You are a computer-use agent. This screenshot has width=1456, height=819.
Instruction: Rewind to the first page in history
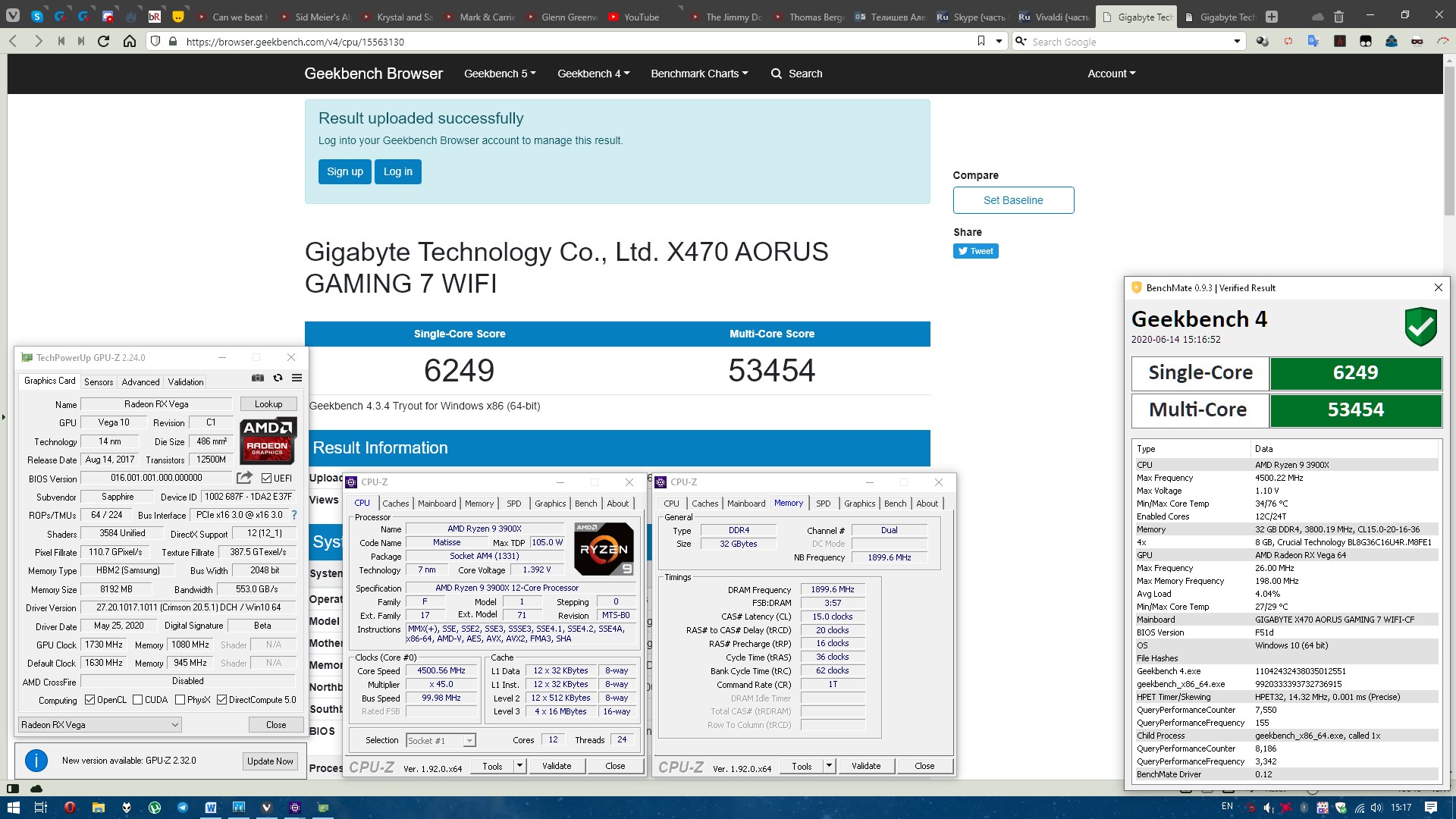(x=61, y=42)
